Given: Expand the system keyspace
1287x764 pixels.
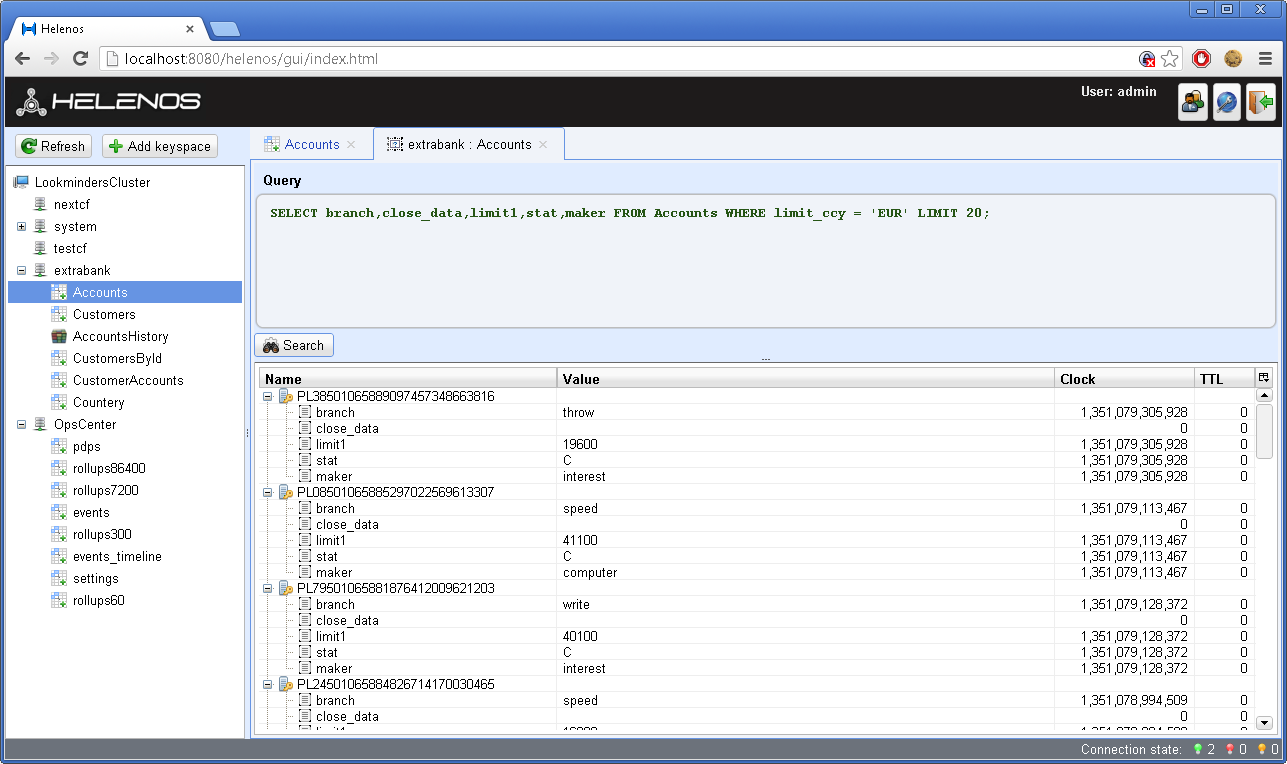Looking at the screenshot, I should 20,226.
